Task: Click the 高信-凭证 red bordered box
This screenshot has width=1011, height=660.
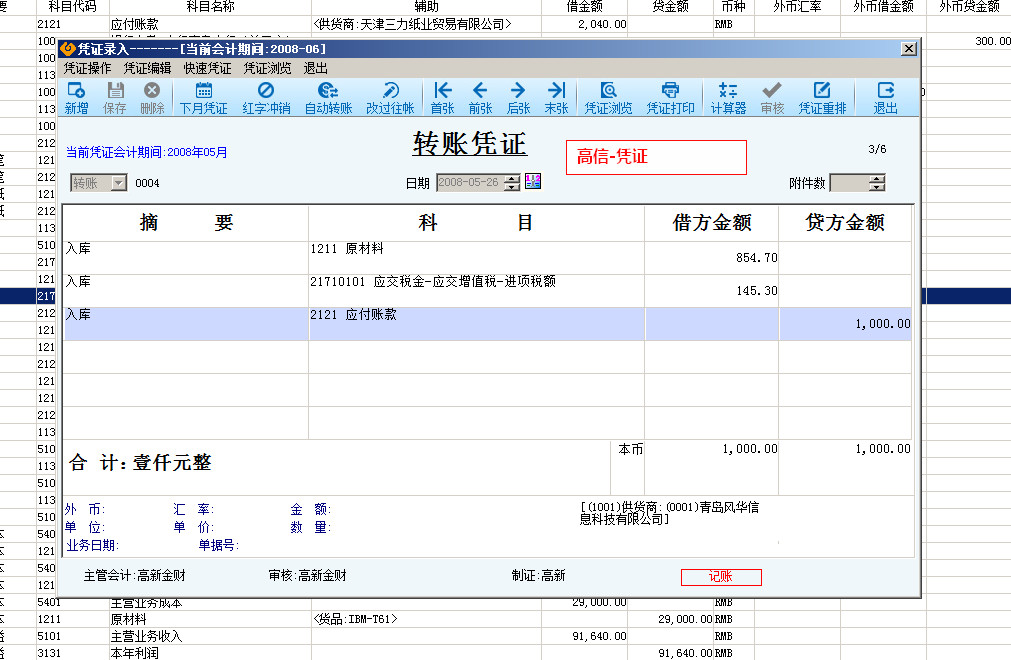Action: [656, 157]
